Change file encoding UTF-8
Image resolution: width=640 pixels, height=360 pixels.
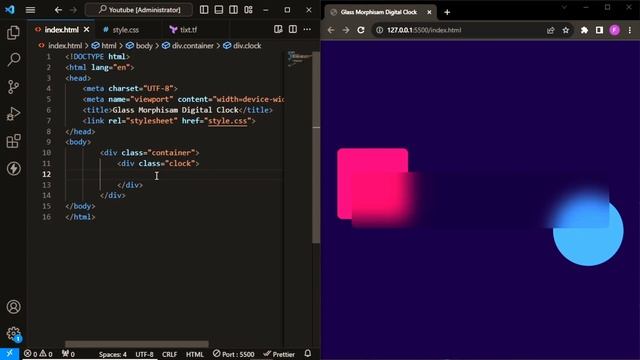point(144,354)
